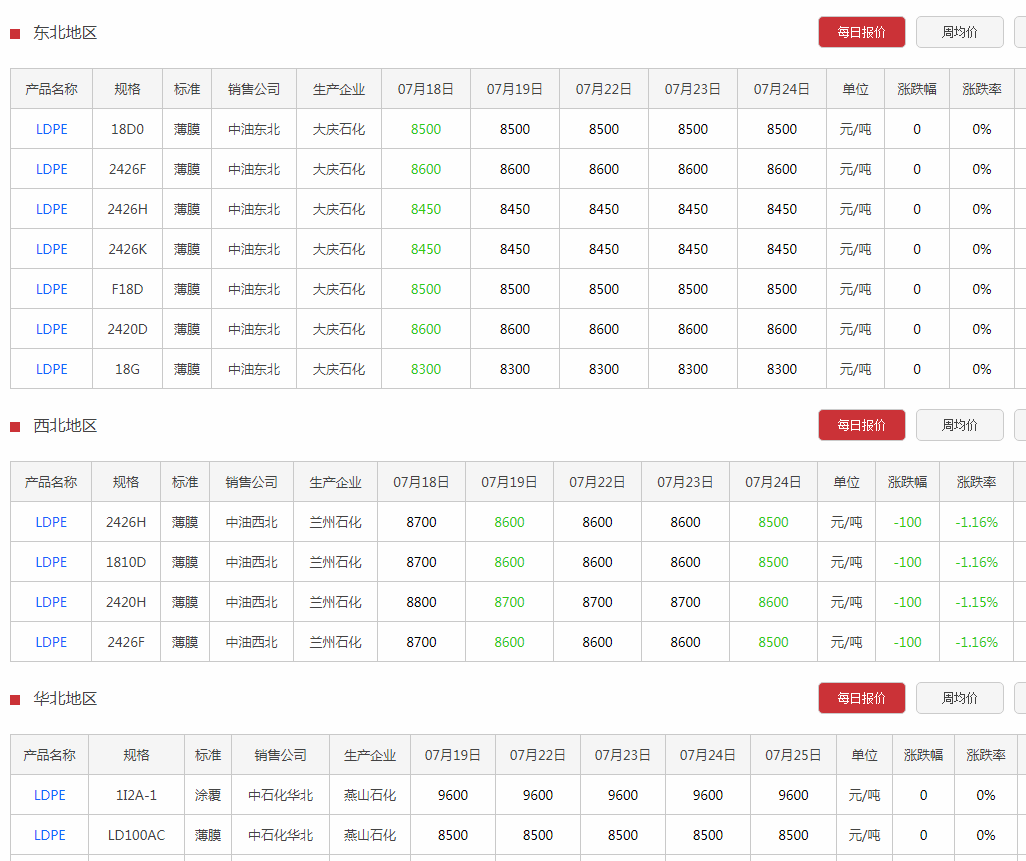The width and height of the screenshot is (1026, 861).
Task: Click 产品名称 header in 华北 table
Action: (x=50, y=755)
